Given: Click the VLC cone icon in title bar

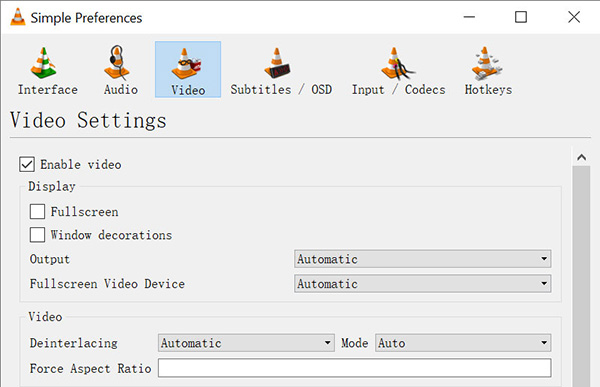Looking at the screenshot, I should 18,17.
